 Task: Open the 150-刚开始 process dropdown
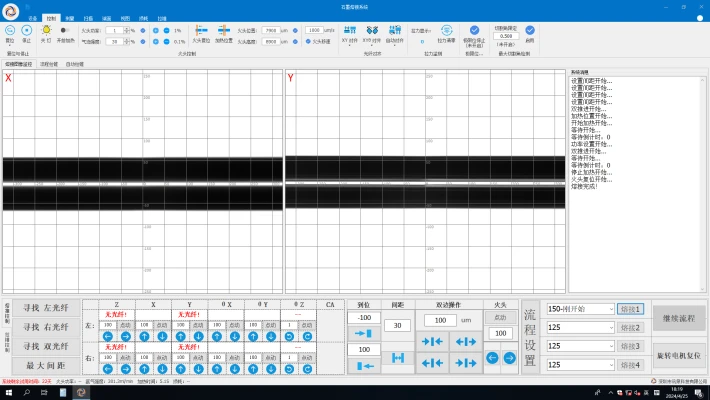(x=578, y=309)
